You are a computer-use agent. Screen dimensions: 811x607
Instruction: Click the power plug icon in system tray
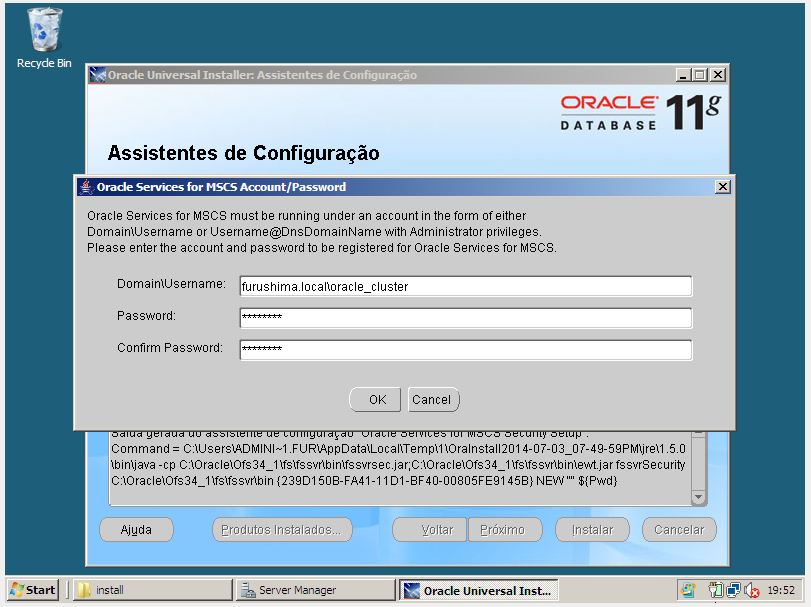coord(716,589)
